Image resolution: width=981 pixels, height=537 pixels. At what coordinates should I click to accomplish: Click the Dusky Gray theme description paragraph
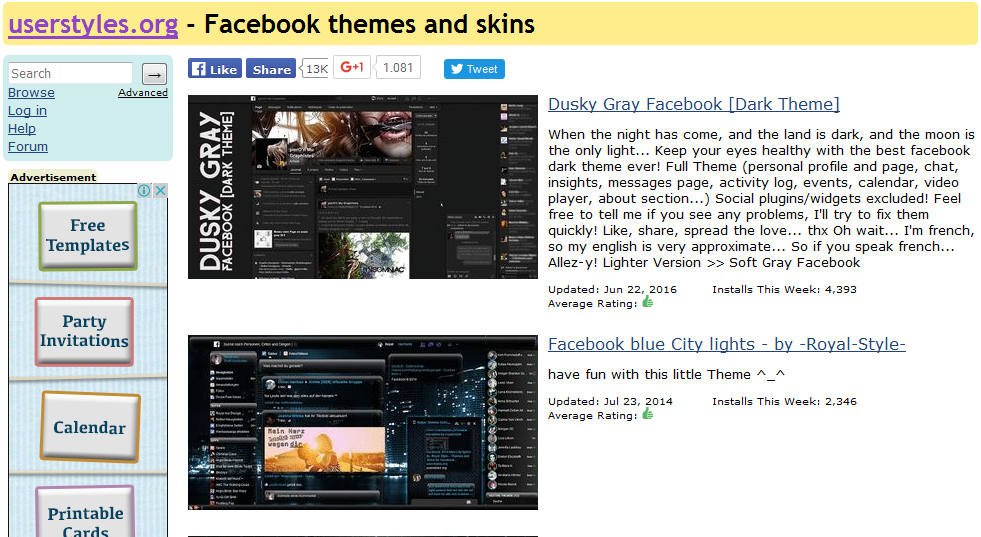point(761,198)
